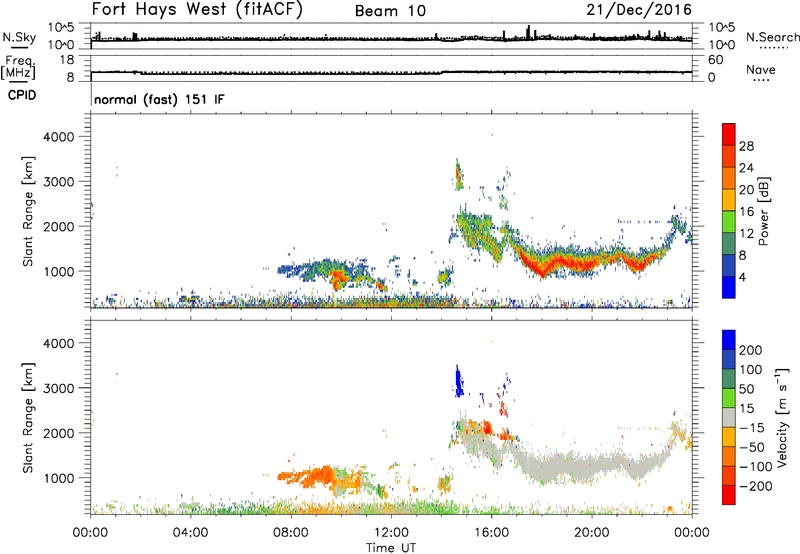Click the '-100' value on the velocity colorbar
This screenshot has height=554, width=800.
click(x=756, y=466)
